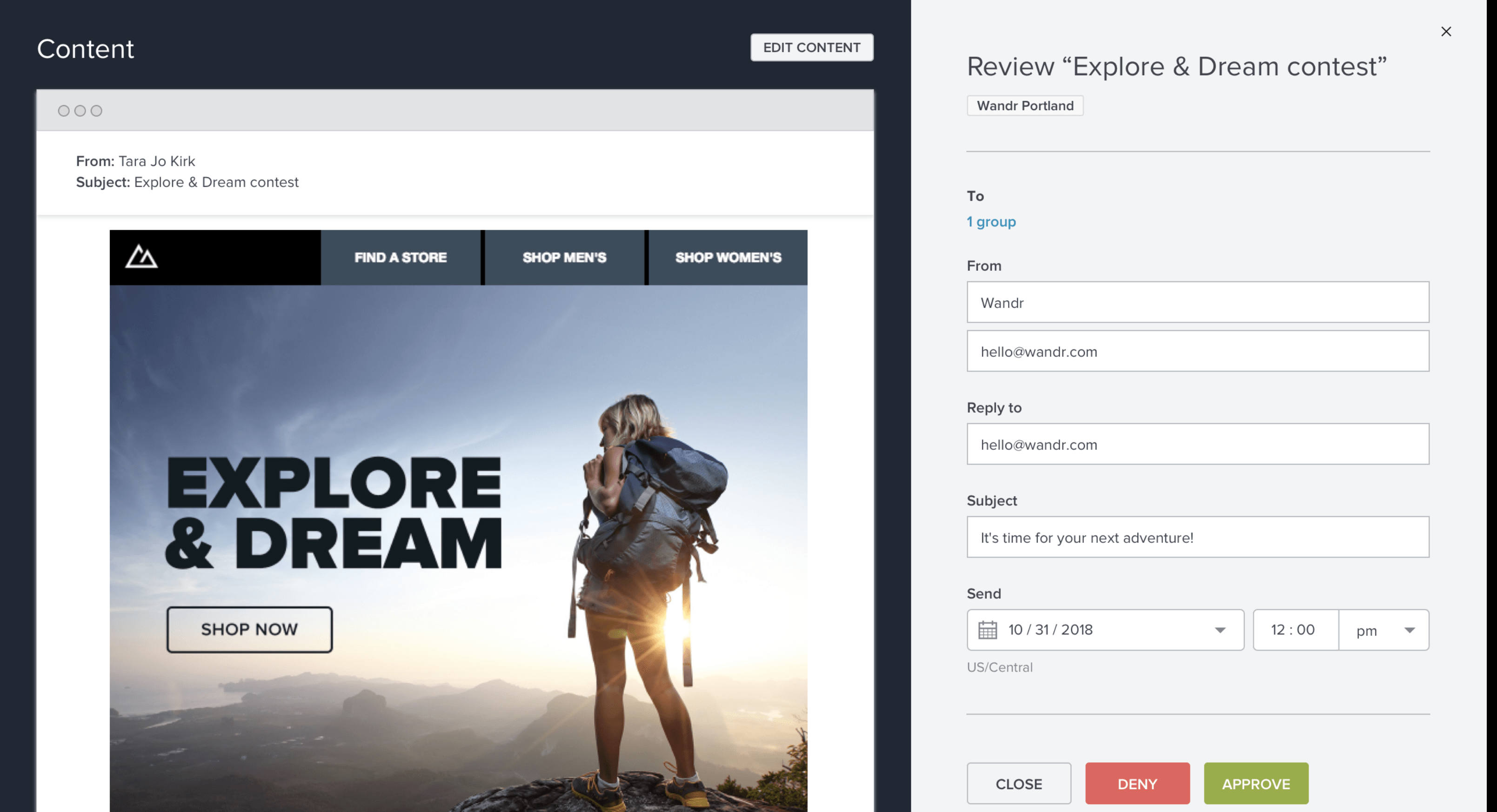The image size is (1497, 812).
Task: Approve the Explore & Dream mailing
Action: (x=1256, y=784)
